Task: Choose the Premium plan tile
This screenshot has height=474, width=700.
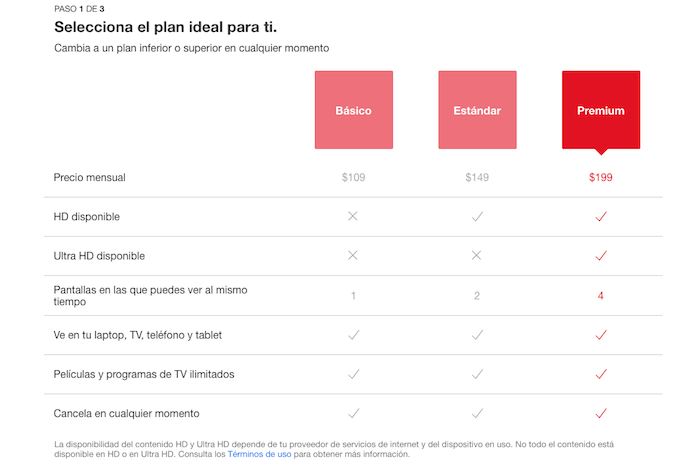Action: point(600,110)
